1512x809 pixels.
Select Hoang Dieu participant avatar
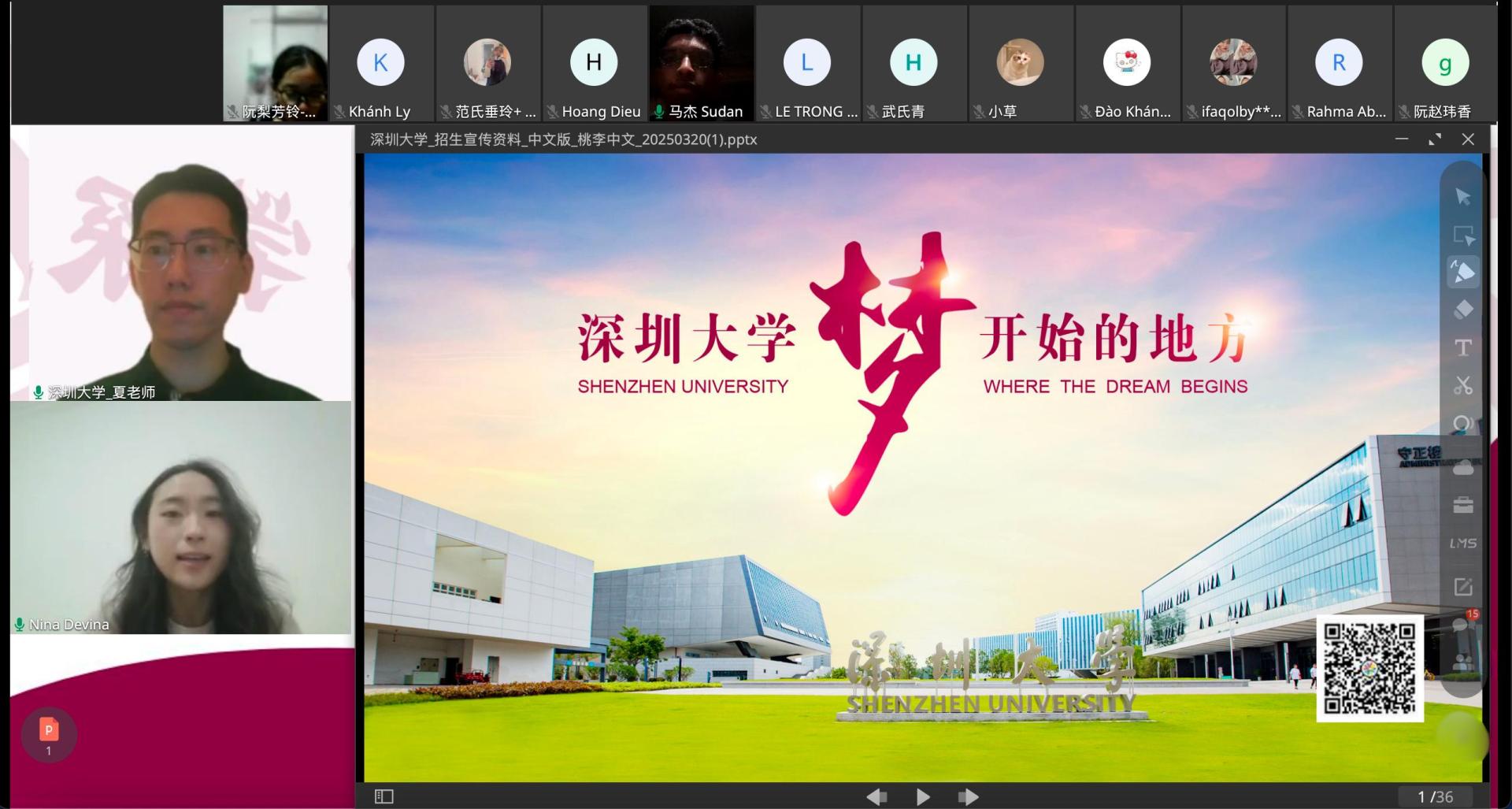point(594,62)
